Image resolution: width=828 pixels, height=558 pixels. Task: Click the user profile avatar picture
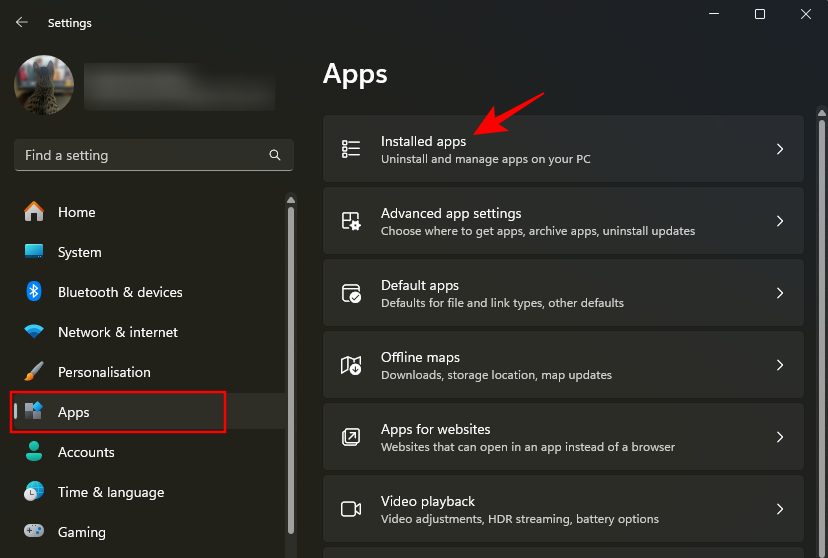44,85
